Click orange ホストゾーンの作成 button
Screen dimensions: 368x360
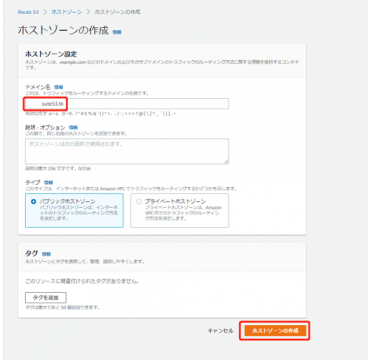[x=275, y=331]
